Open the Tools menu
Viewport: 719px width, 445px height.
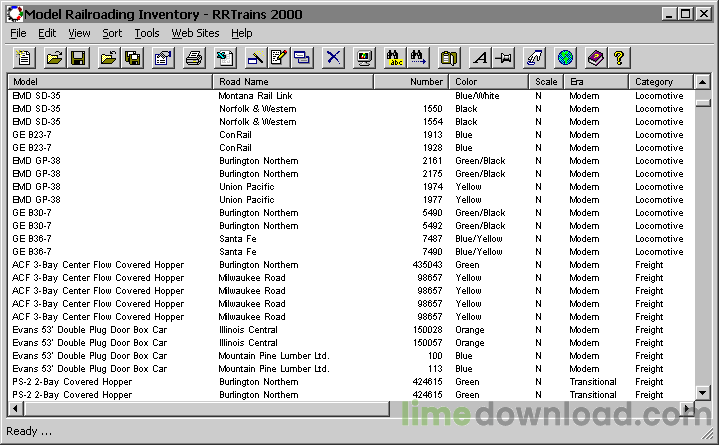click(147, 33)
